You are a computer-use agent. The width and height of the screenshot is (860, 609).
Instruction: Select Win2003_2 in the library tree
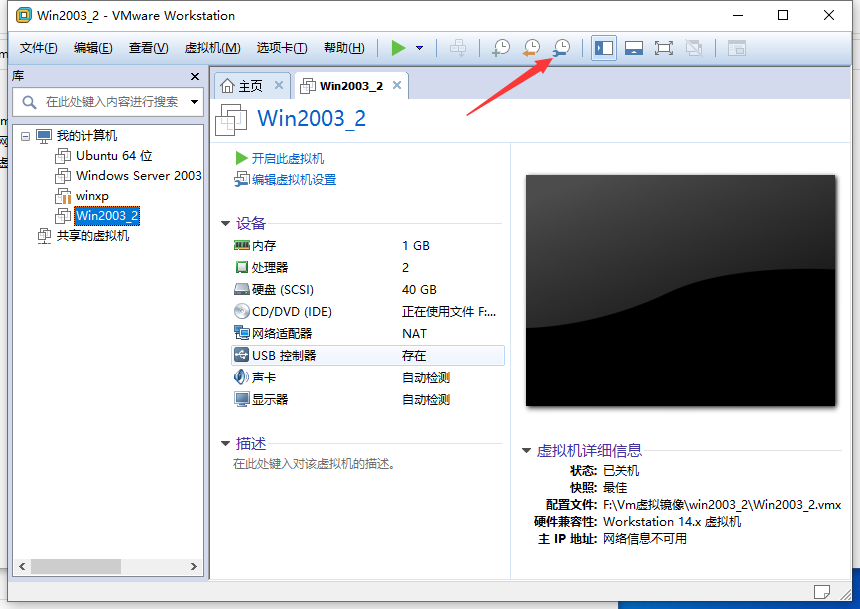[107, 216]
